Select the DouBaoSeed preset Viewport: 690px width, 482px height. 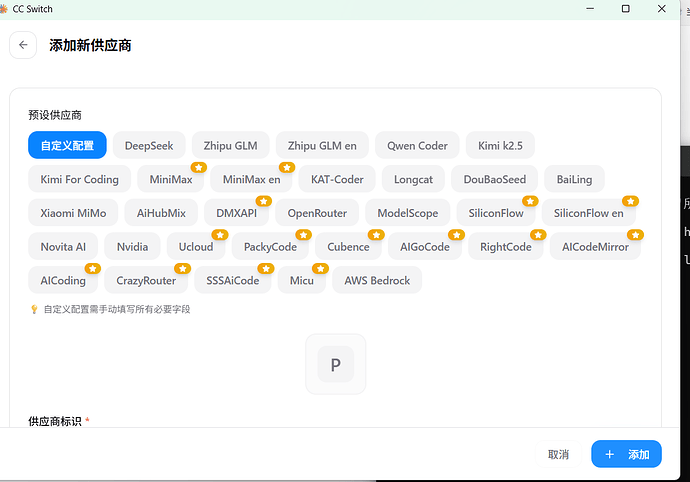[x=495, y=179]
